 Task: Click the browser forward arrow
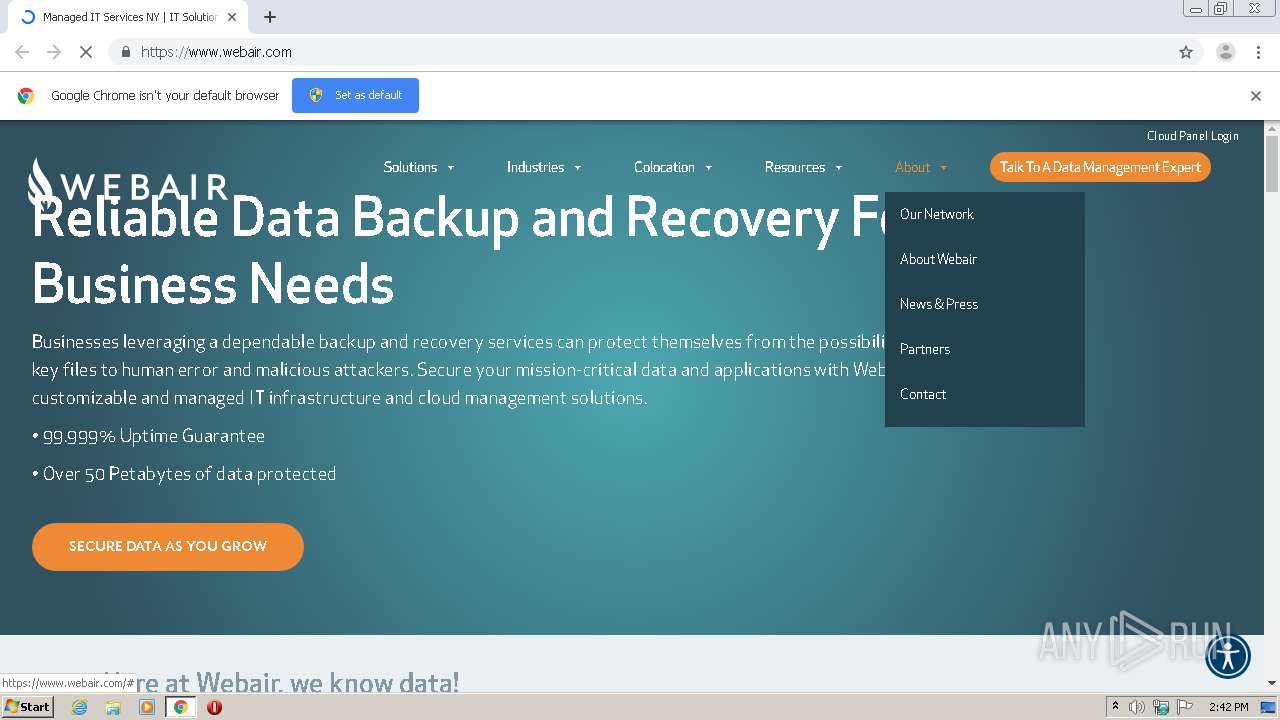[54, 52]
